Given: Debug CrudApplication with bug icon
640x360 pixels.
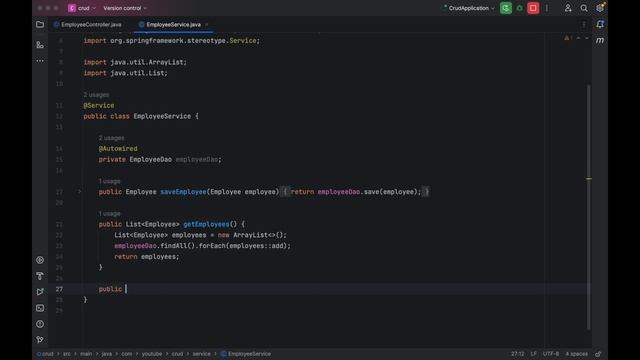Looking at the screenshot, I should tap(520, 8).
